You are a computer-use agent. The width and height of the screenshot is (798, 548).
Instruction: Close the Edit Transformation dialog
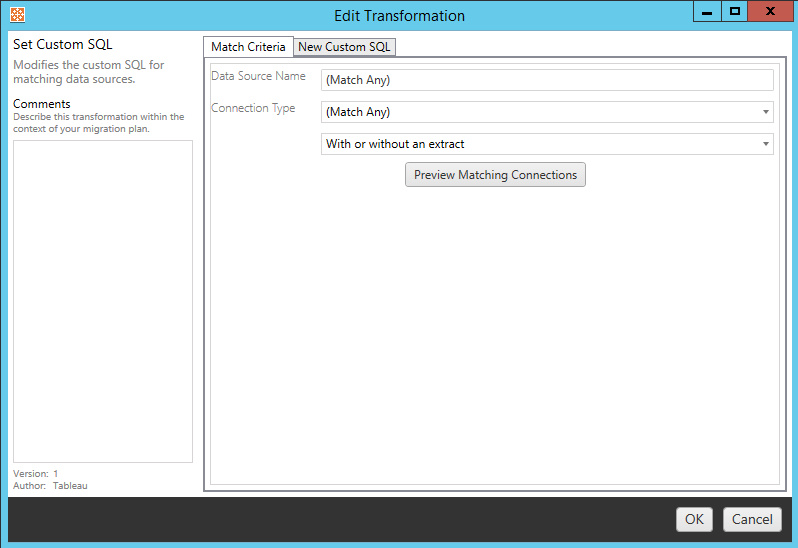click(771, 13)
